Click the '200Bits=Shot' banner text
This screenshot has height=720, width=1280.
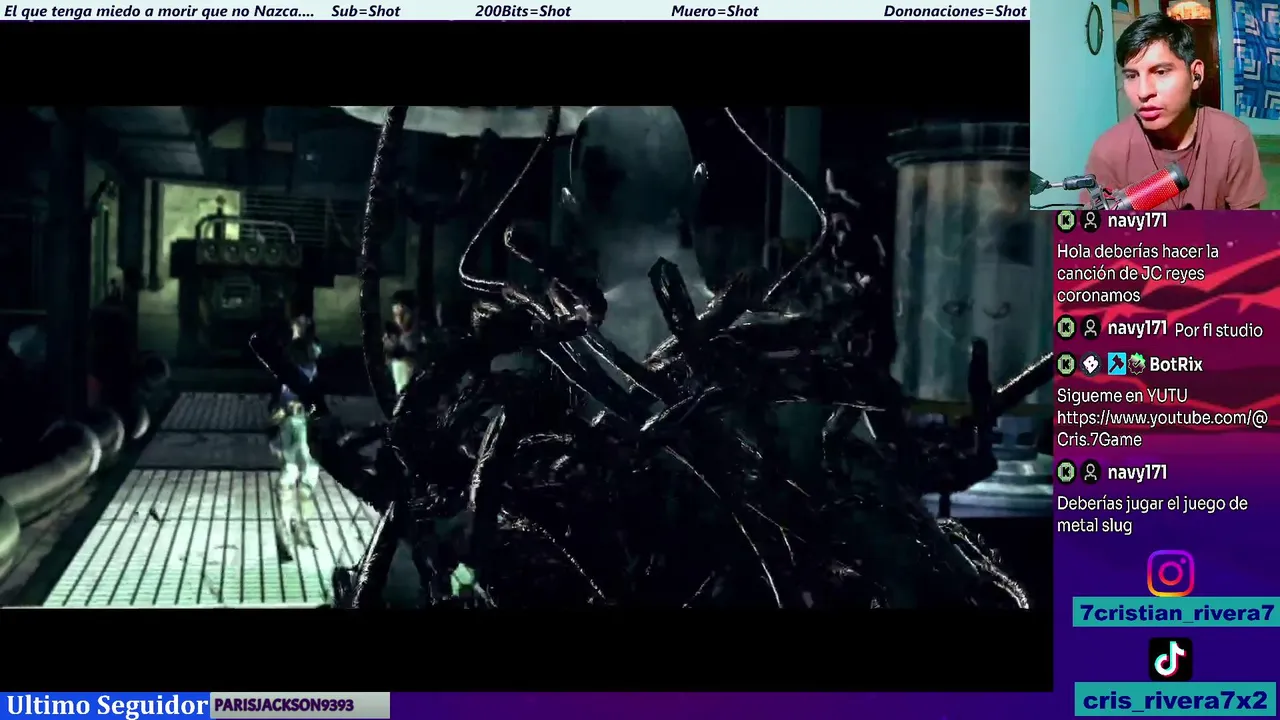523,11
